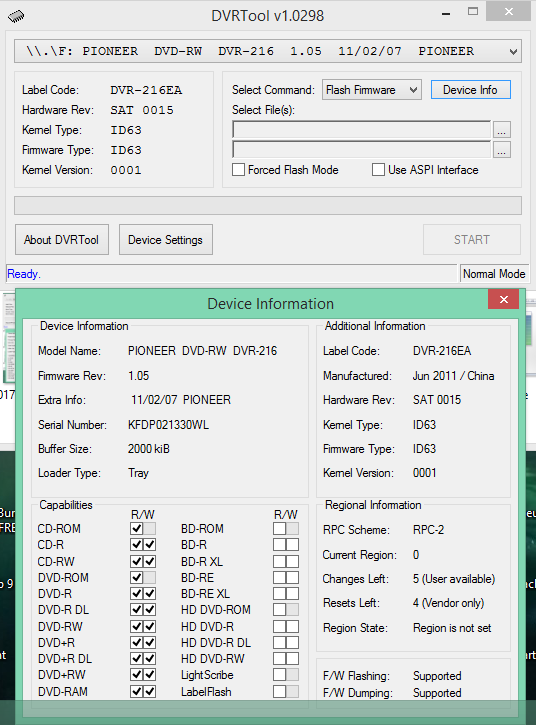
Task: Browse for the first firmware file
Action: click(x=501, y=130)
